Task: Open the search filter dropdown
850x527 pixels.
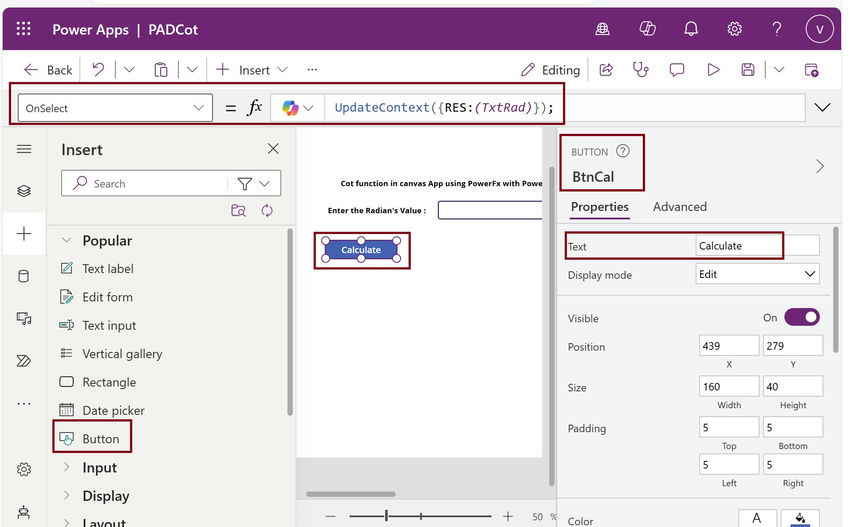Action: 254,184
